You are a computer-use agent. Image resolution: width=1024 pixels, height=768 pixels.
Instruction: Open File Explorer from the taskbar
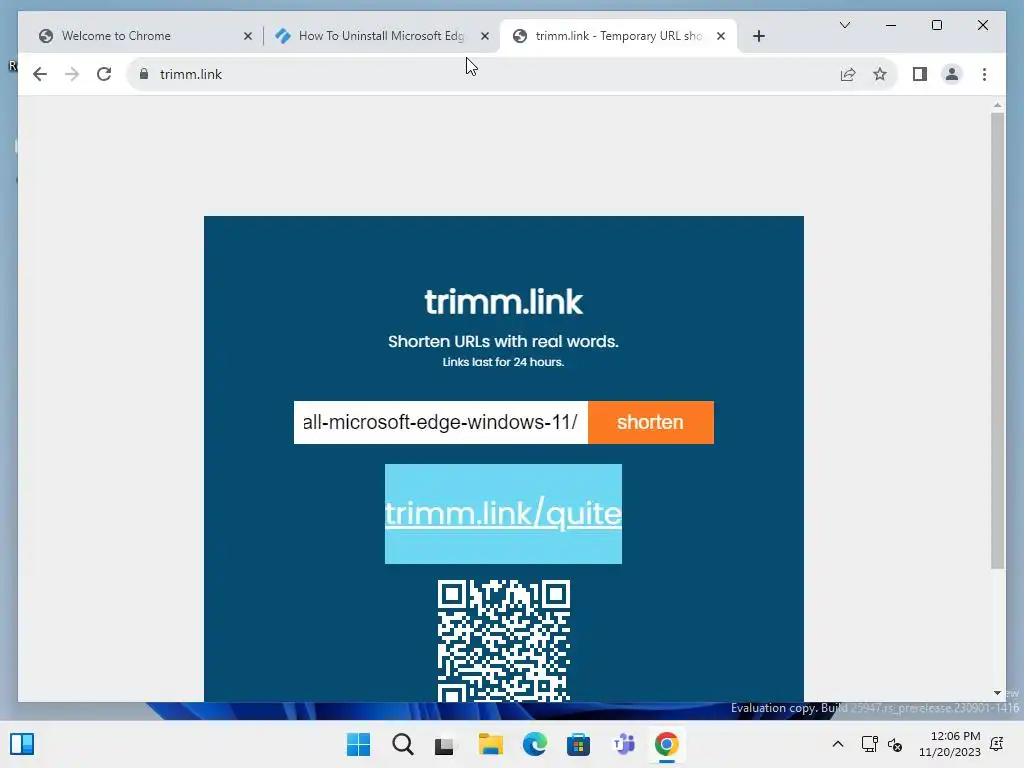click(490, 744)
